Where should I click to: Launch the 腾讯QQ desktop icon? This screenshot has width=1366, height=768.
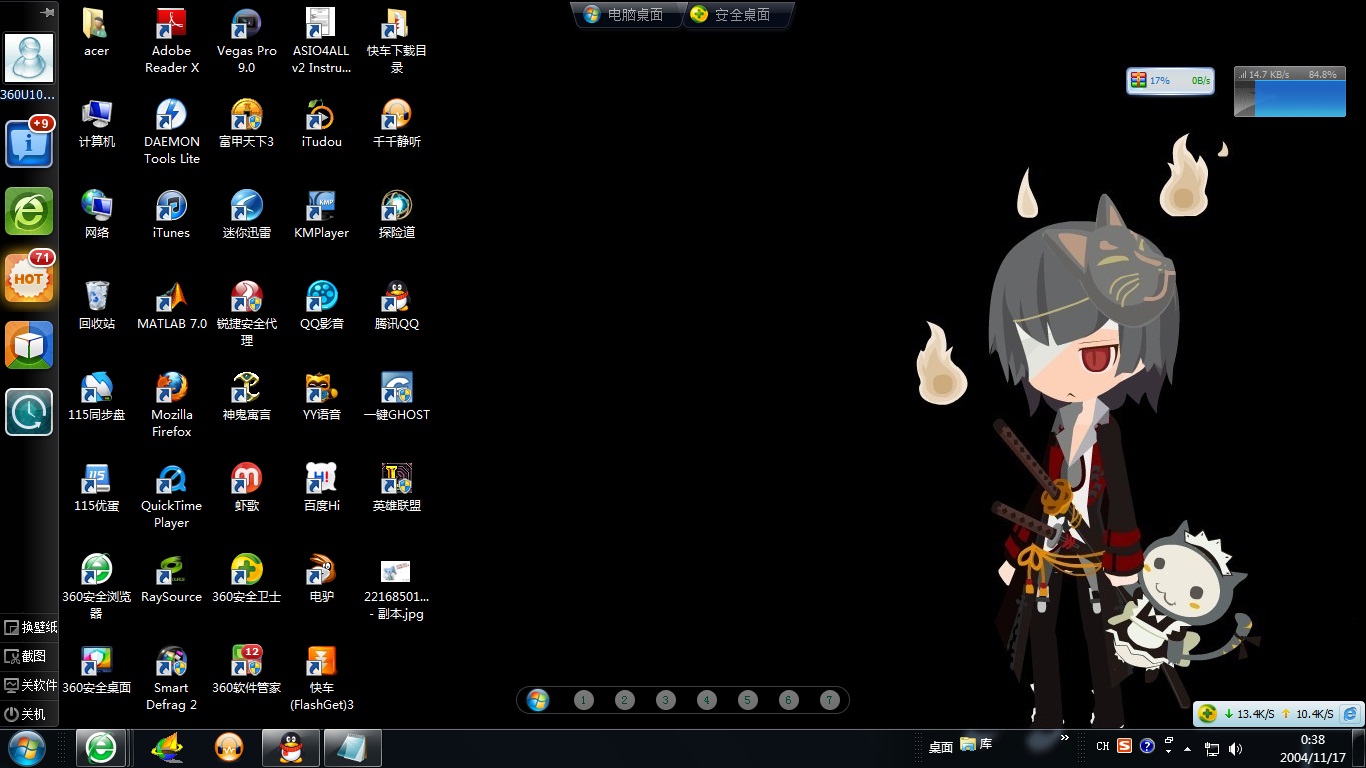click(396, 297)
